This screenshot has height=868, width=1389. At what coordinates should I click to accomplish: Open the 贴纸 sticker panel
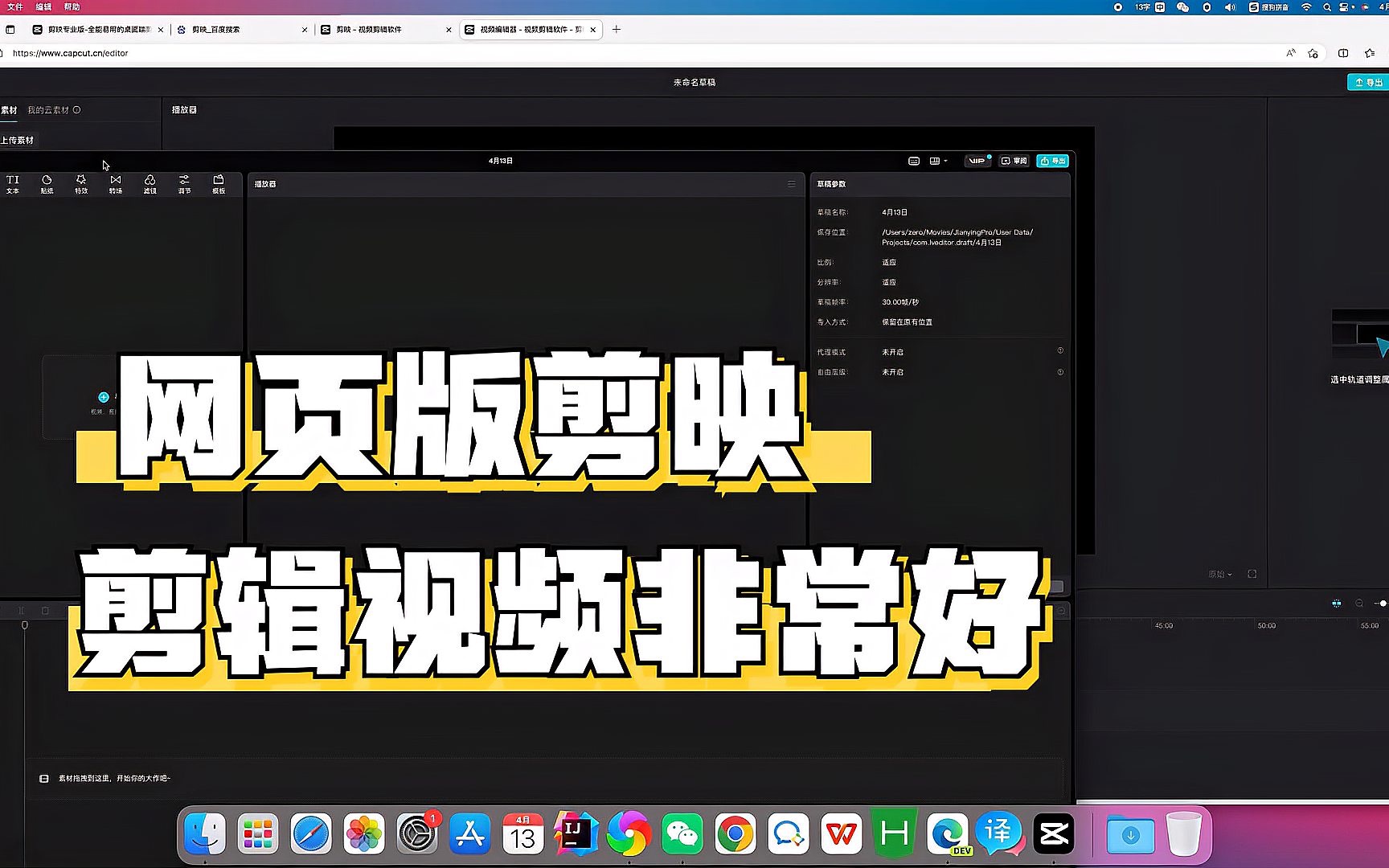pyautogui.click(x=47, y=184)
